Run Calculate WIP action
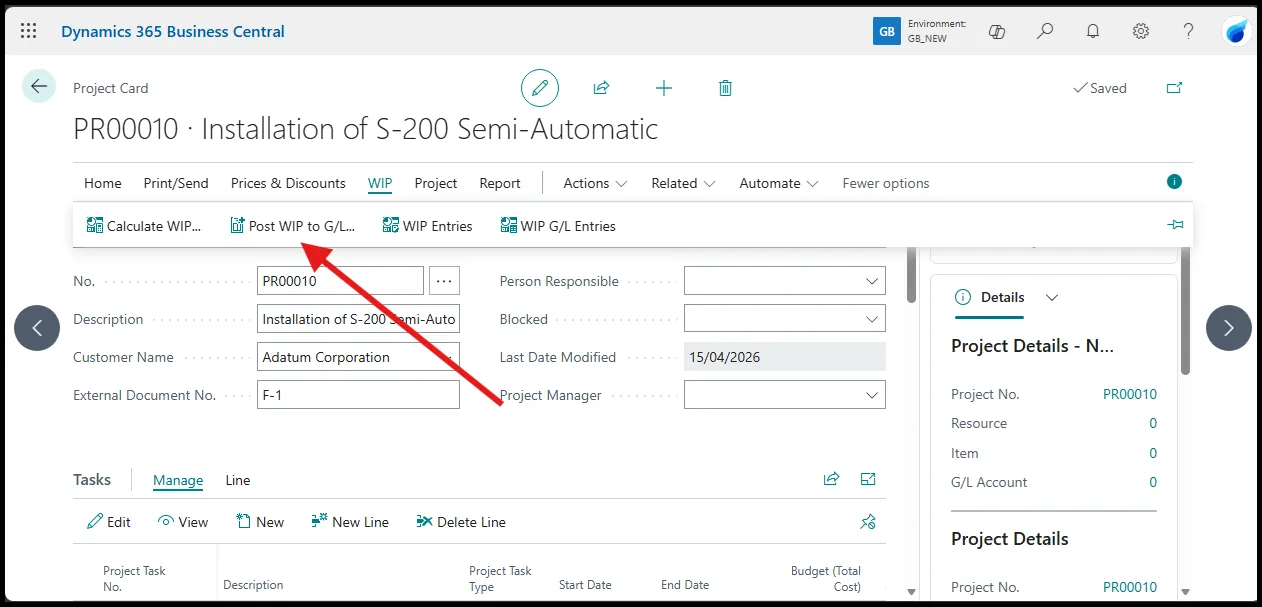The height and width of the screenshot is (607, 1262). click(x=144, y=226)
